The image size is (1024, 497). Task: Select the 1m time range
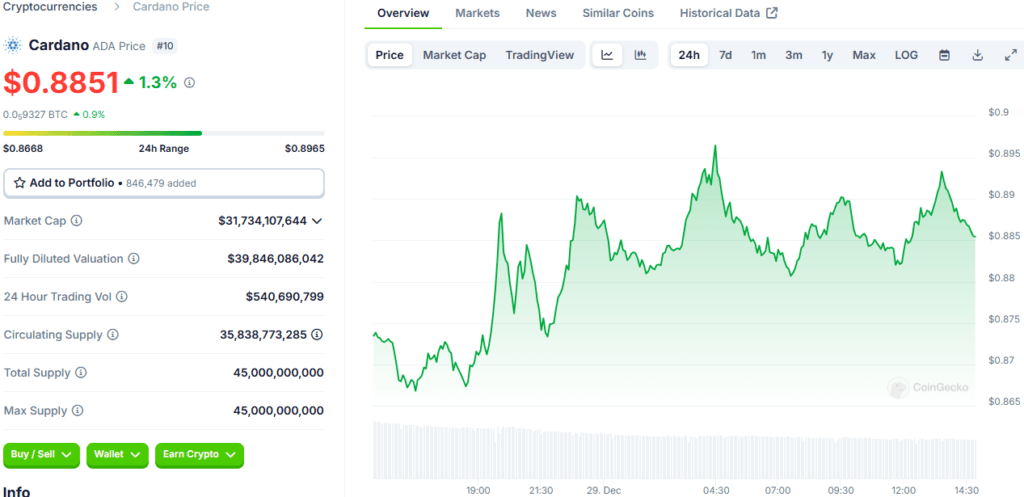[x=758, y=55]
